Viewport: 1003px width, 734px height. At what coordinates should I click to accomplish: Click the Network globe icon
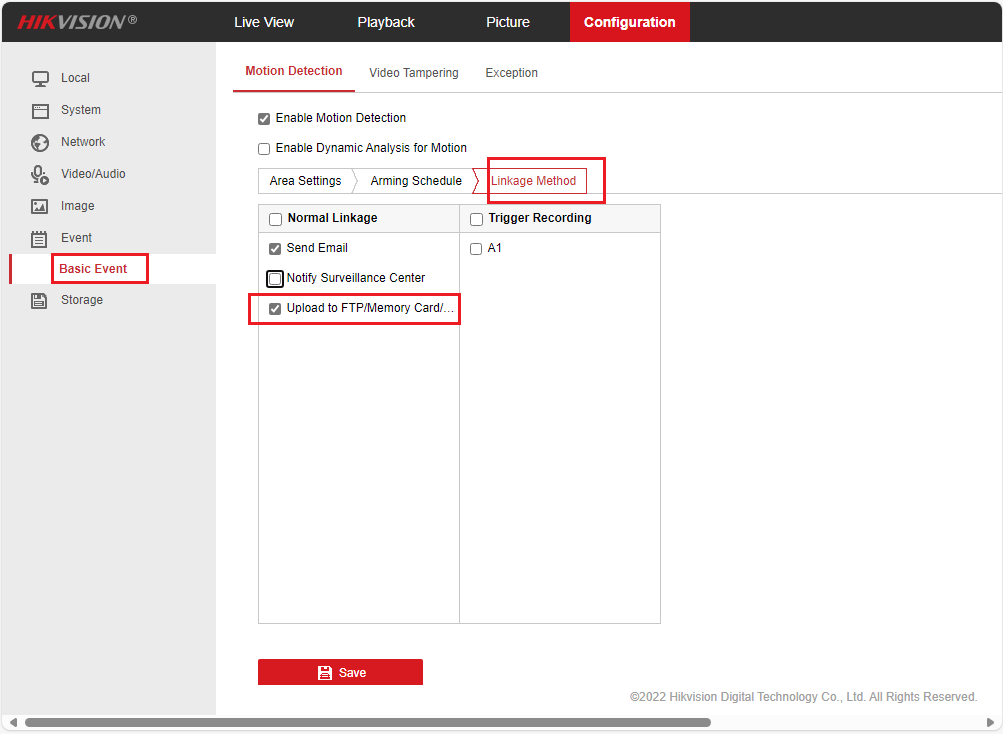pos(40,142)
